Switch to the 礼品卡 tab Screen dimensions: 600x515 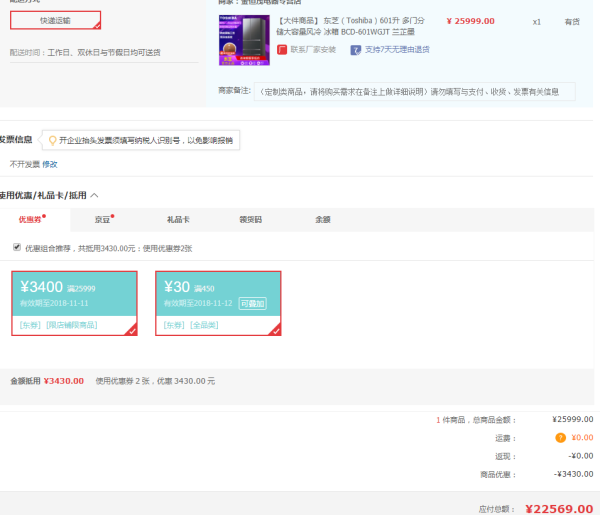[x=178, y=220]
